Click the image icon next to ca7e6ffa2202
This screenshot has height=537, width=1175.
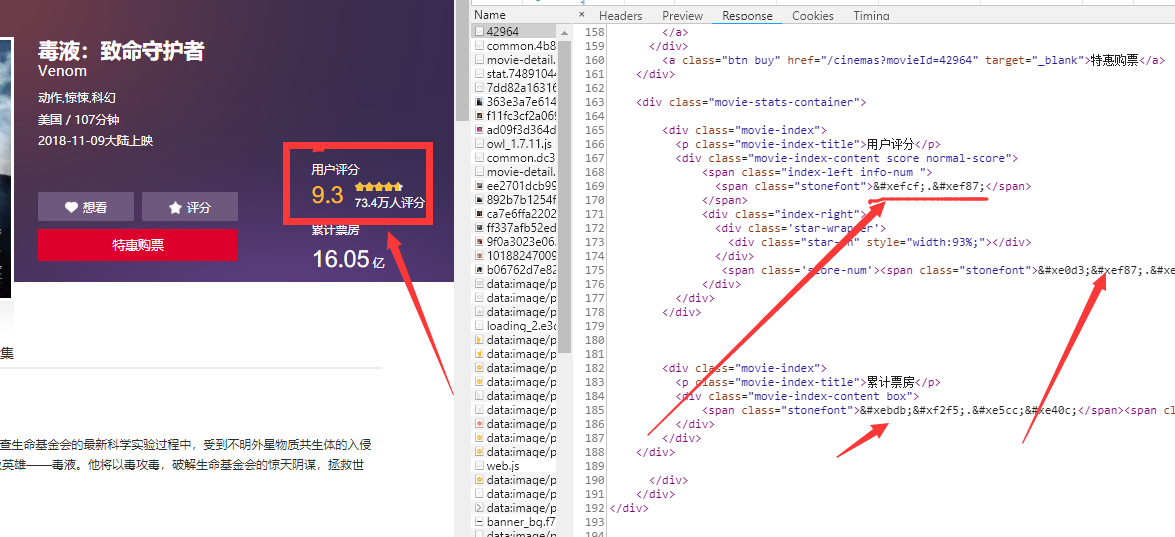pyautogui.click(x=480, y=213)
